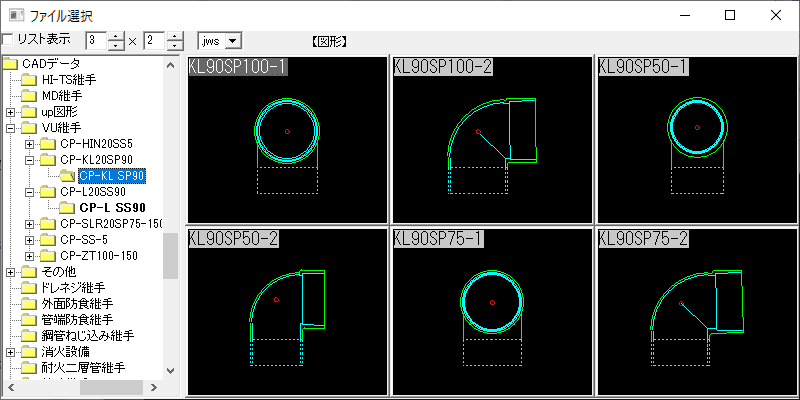800x400 pixels.
Task: Expand the CP-HIN20SS5 folder node
Action: (x=29, y=144)
